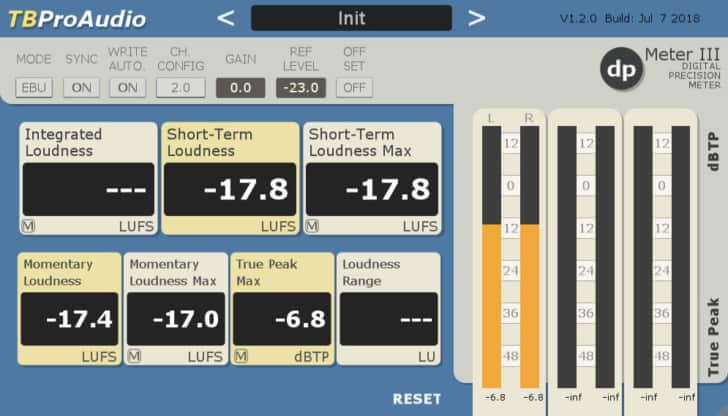Click the dp Meter III logo badge
This screenshot has width=728, height=416.
pos(621,69)
